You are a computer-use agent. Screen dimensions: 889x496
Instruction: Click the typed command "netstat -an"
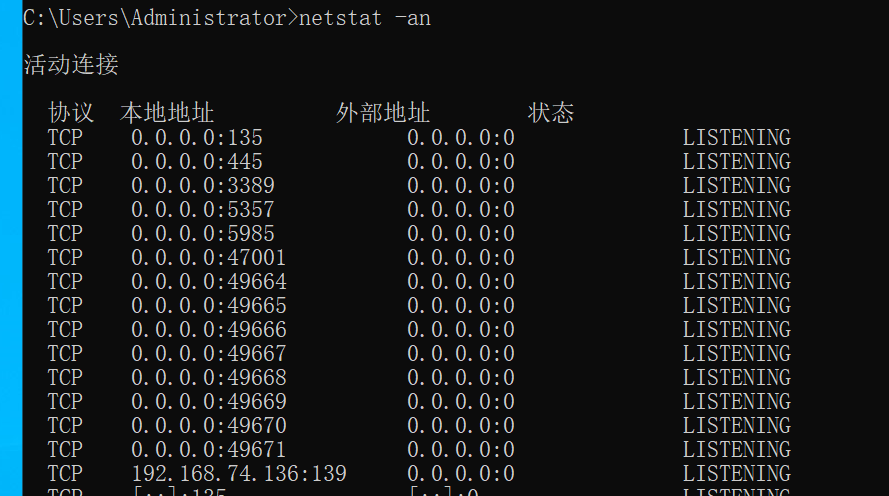pyautogui.click(x=364, y=18)
